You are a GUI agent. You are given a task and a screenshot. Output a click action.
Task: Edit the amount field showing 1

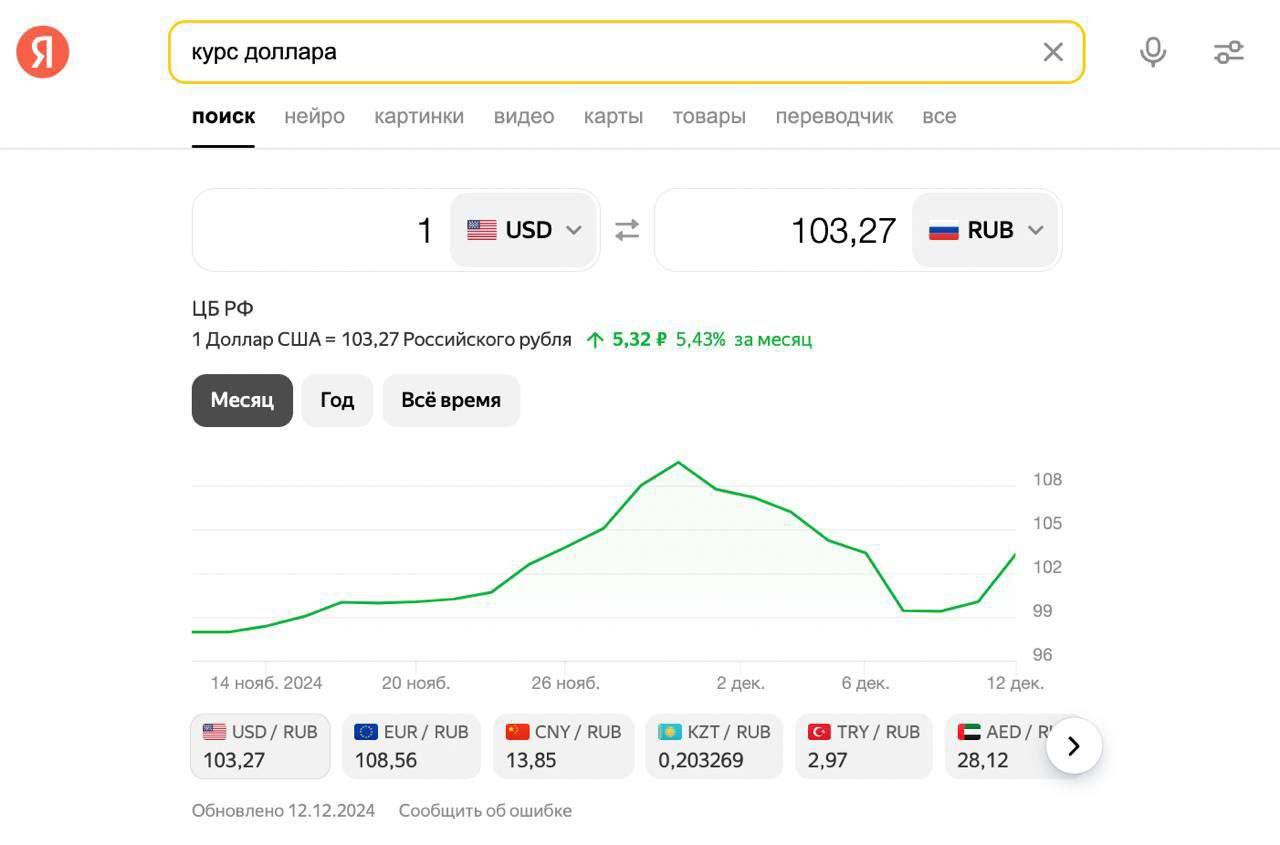click(x=321, y=230)
